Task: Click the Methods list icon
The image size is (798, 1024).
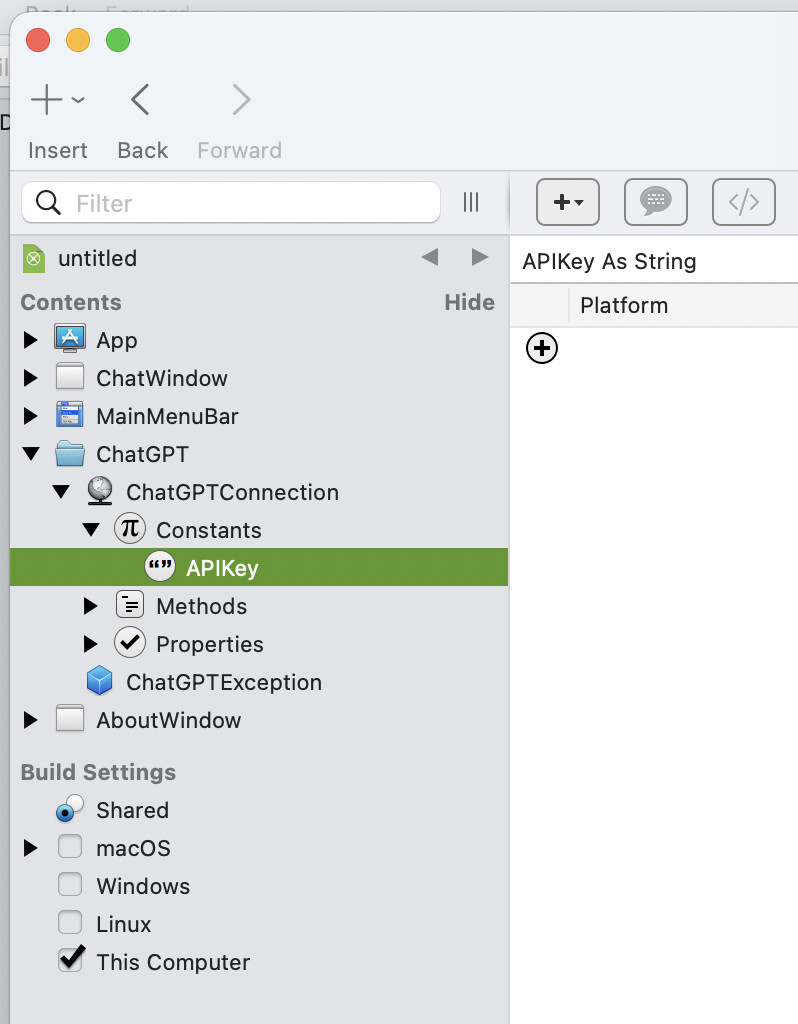Action: [130, 605]
